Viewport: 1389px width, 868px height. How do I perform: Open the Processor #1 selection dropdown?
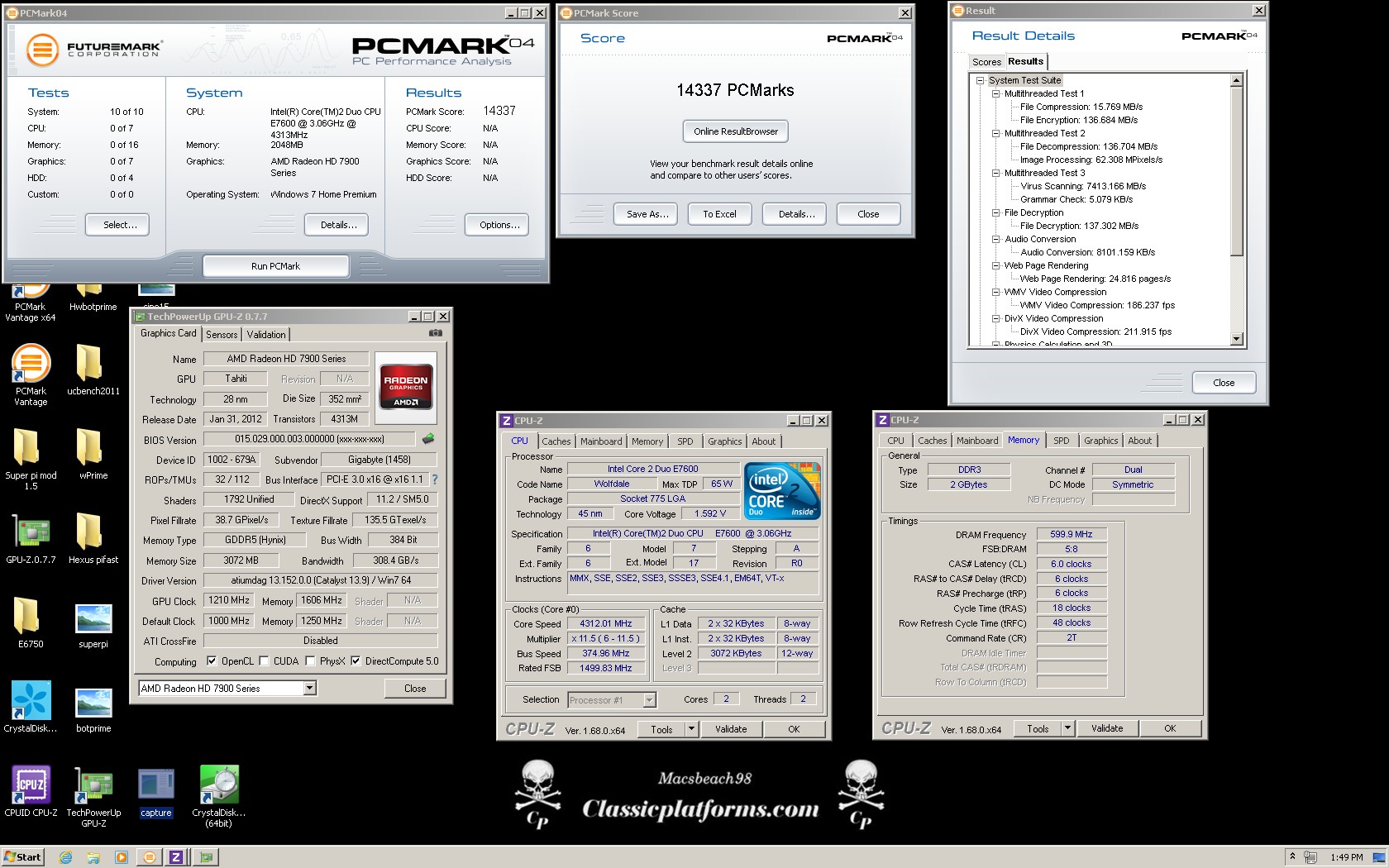pyautogui.click(x=649, y=700)
